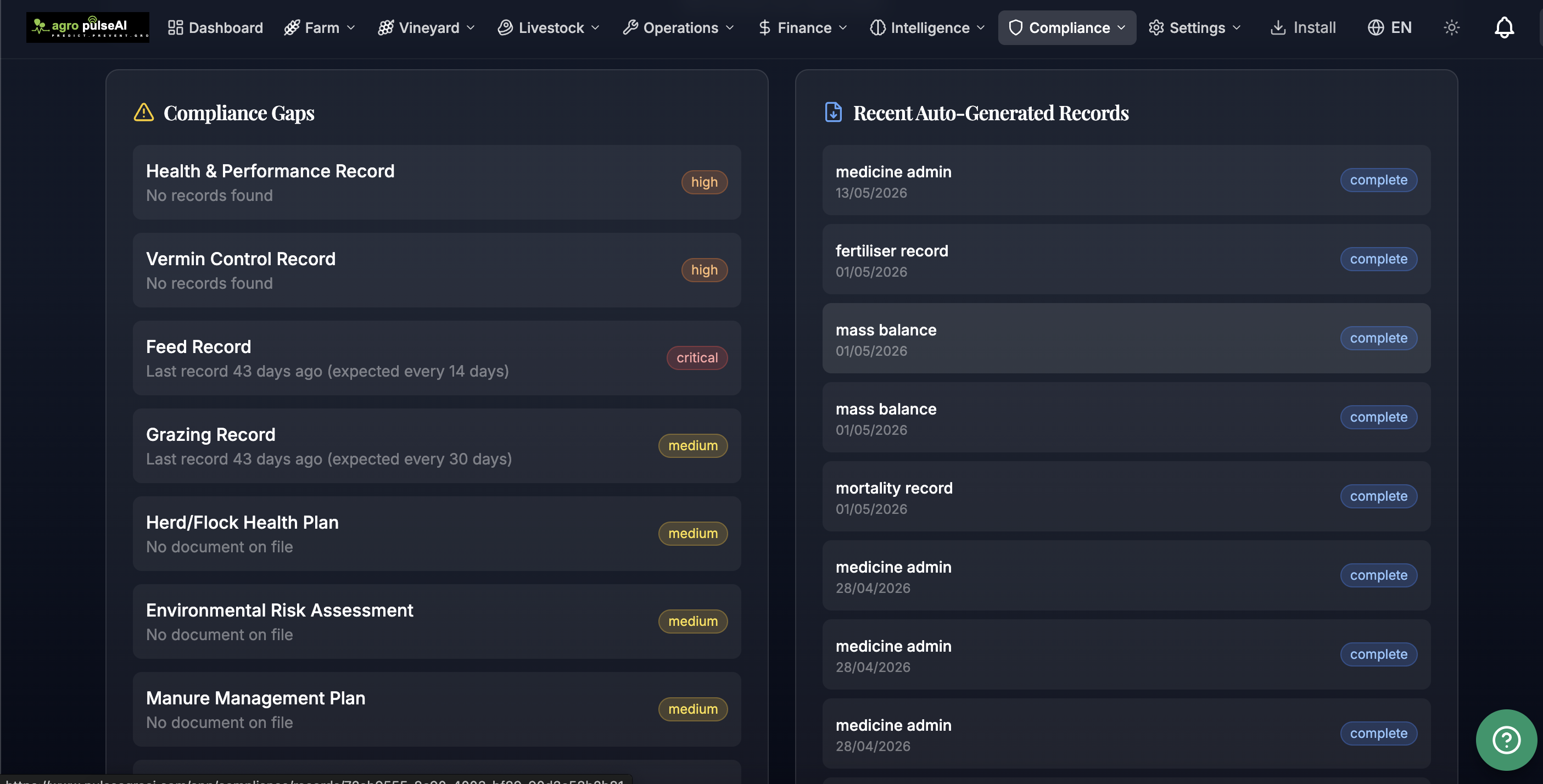Click complete badge on fertiliser record

[x=1378, y=259]
